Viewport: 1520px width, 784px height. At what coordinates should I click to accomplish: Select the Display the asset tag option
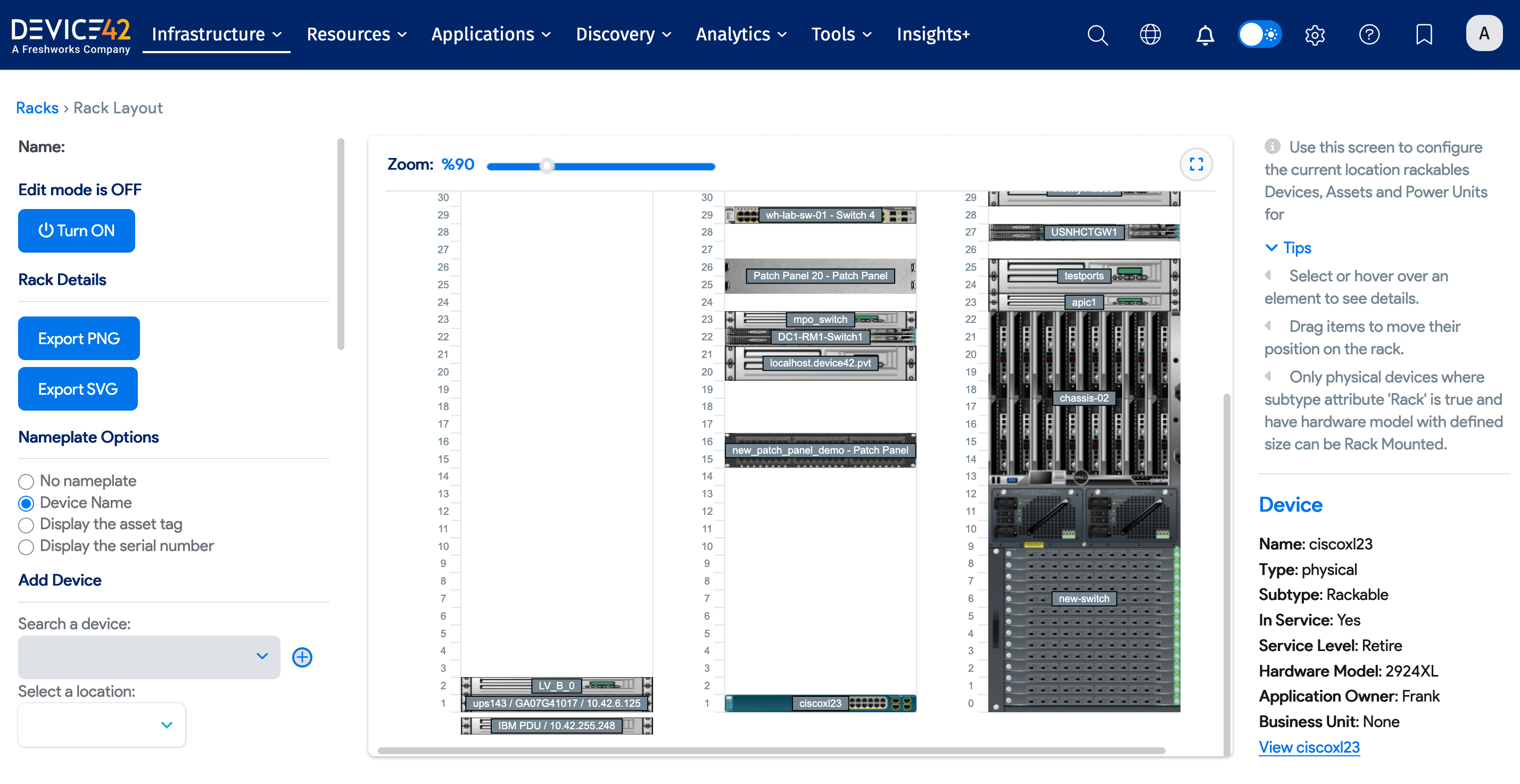(26, 525)
